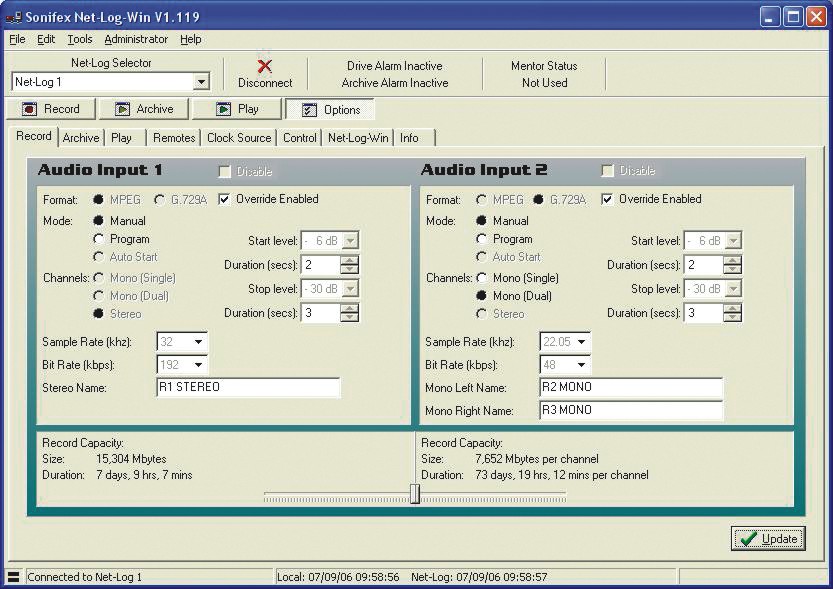The width and height of the screenshot is (833, 589).
Task: Click 'Archive Alarm Inactive' status text
Action: 395,83
